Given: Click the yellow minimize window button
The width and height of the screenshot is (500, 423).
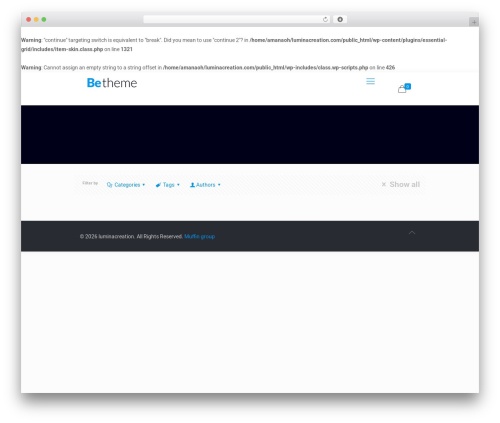Looking at the screenshot, I should click(x=36, y=19).
